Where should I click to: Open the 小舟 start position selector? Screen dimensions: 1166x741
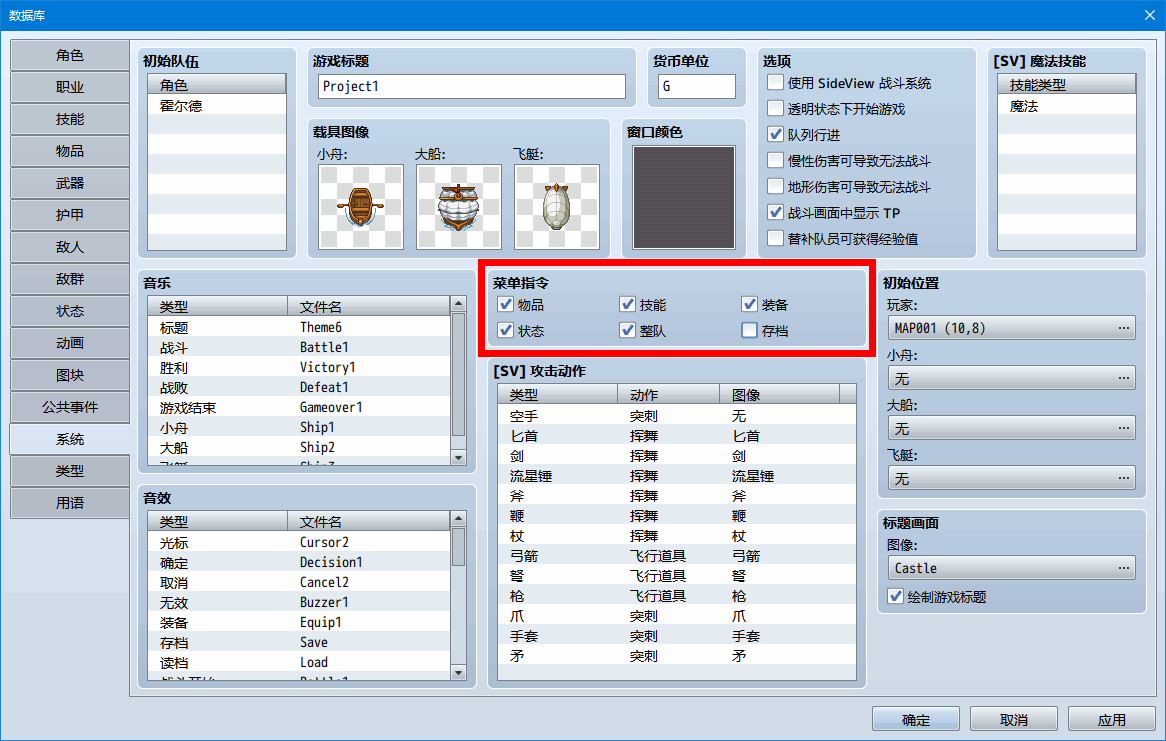point(1011,378)
